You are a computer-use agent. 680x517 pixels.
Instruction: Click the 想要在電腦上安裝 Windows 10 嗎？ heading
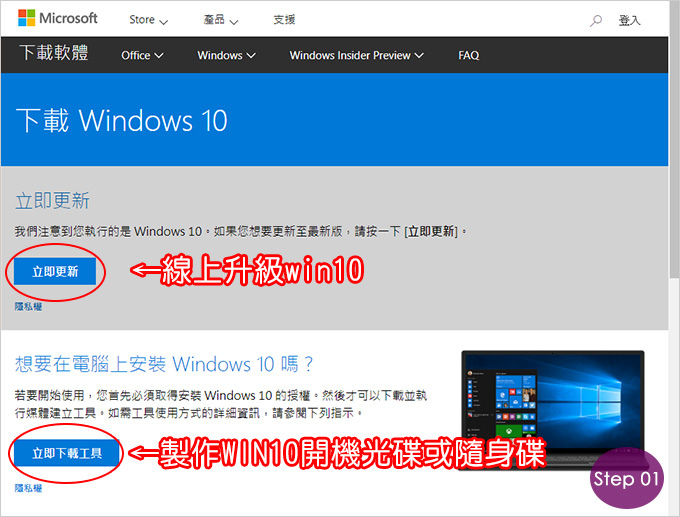(164, 364)
